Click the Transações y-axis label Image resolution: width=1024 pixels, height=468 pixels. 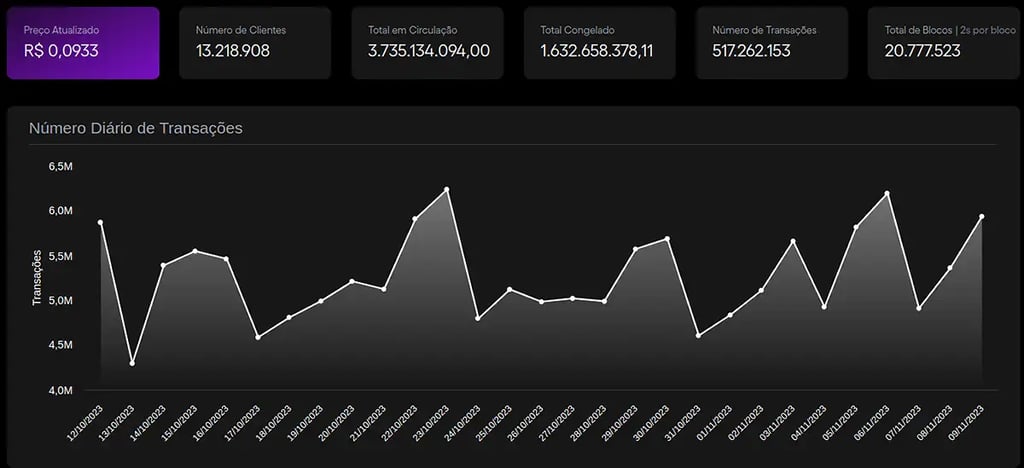37,277
